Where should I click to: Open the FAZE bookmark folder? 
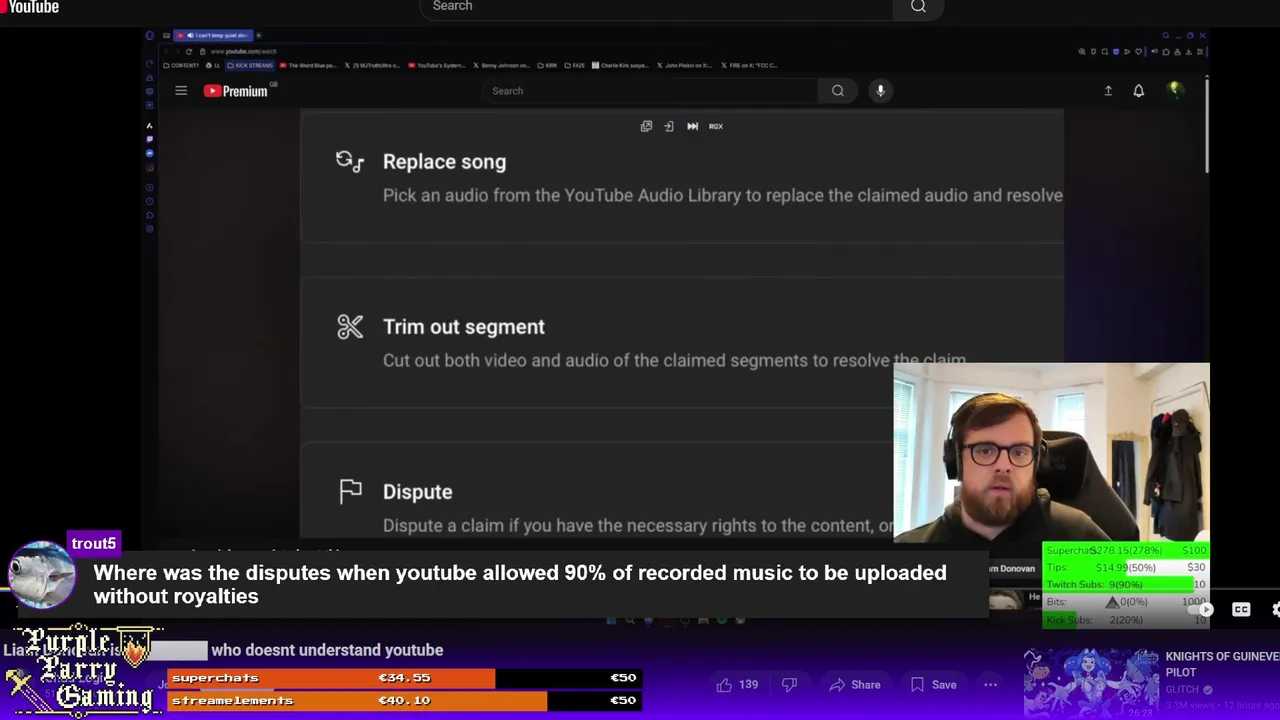click(574, 65)
